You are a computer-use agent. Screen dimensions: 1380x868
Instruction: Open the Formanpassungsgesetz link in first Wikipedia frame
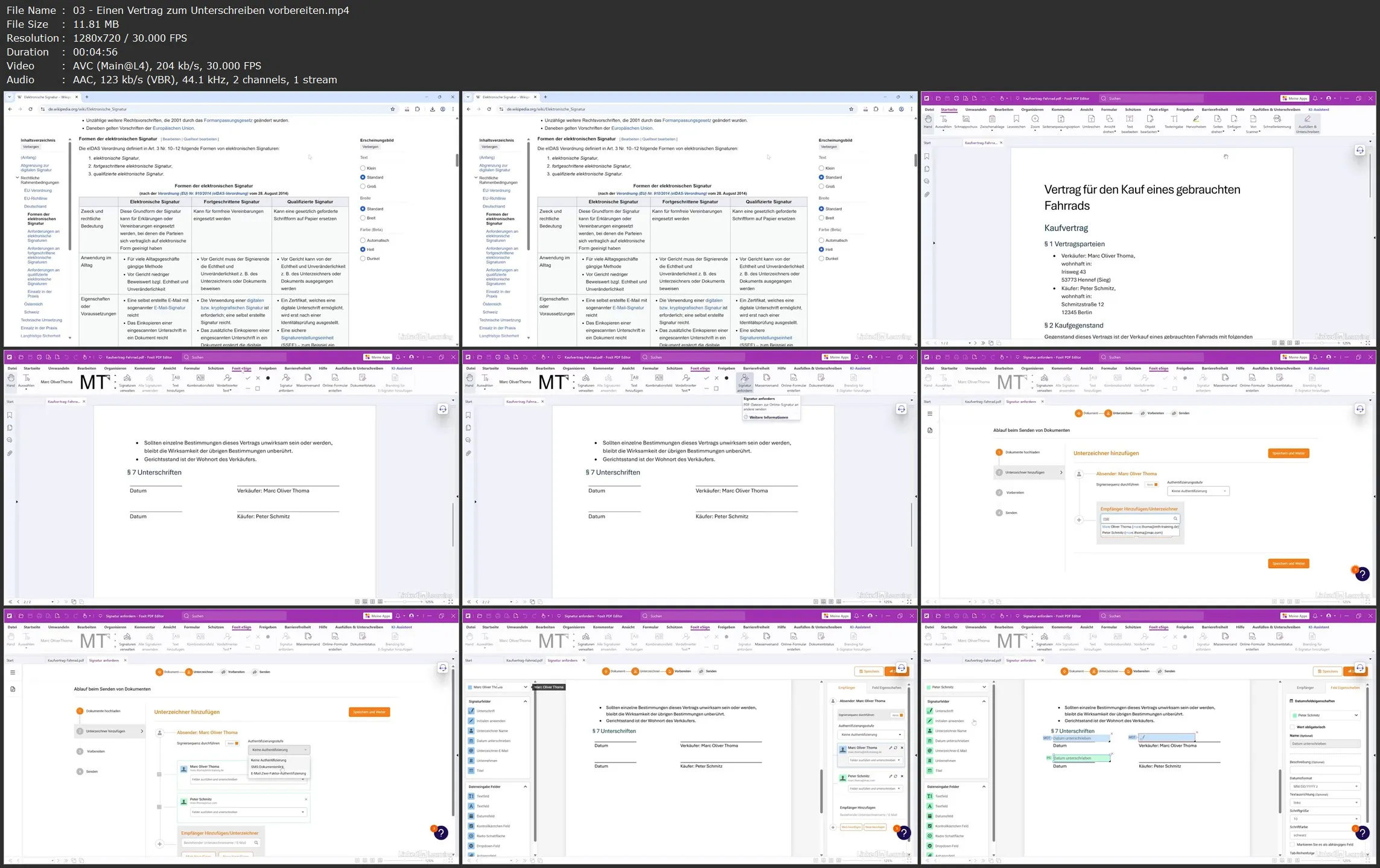pos(228,121)
